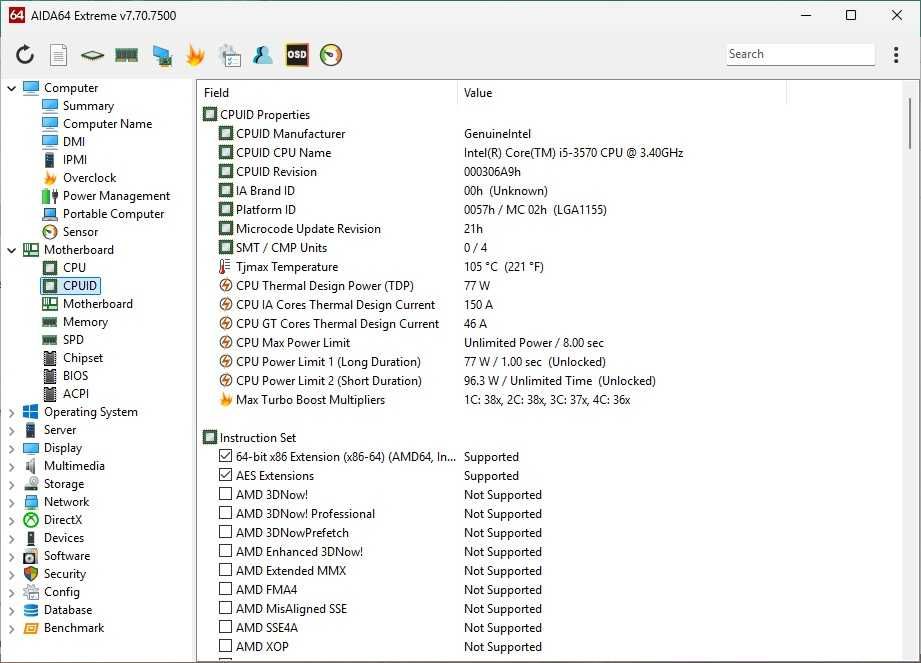The height and width of the screenshot is (663, 921).
Task: Select Portable Computer in tree
Action: click(113, 214)
